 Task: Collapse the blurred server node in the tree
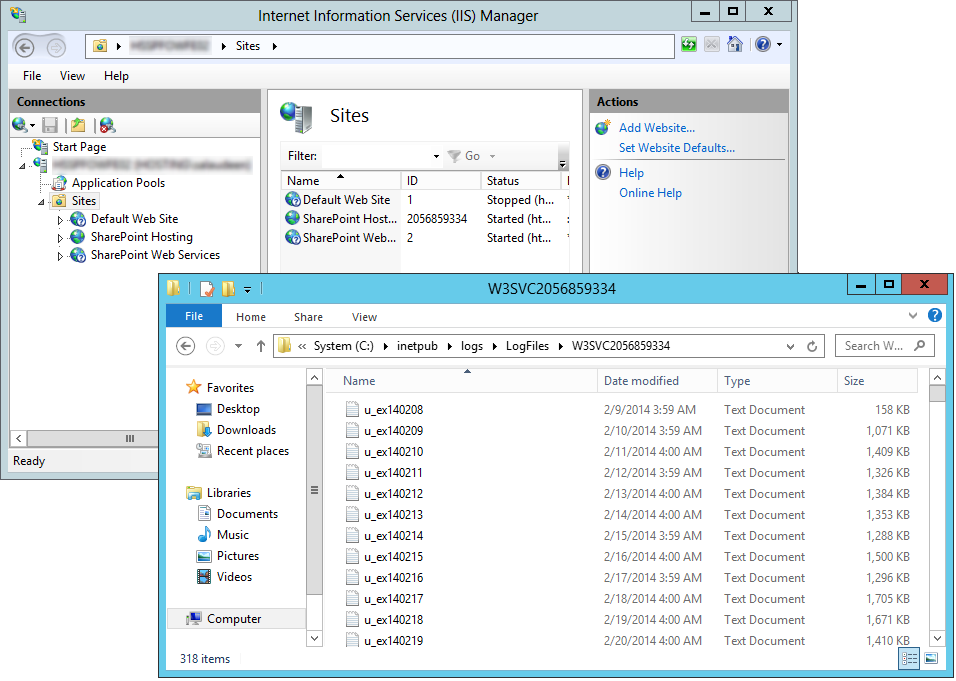(22, 166)
